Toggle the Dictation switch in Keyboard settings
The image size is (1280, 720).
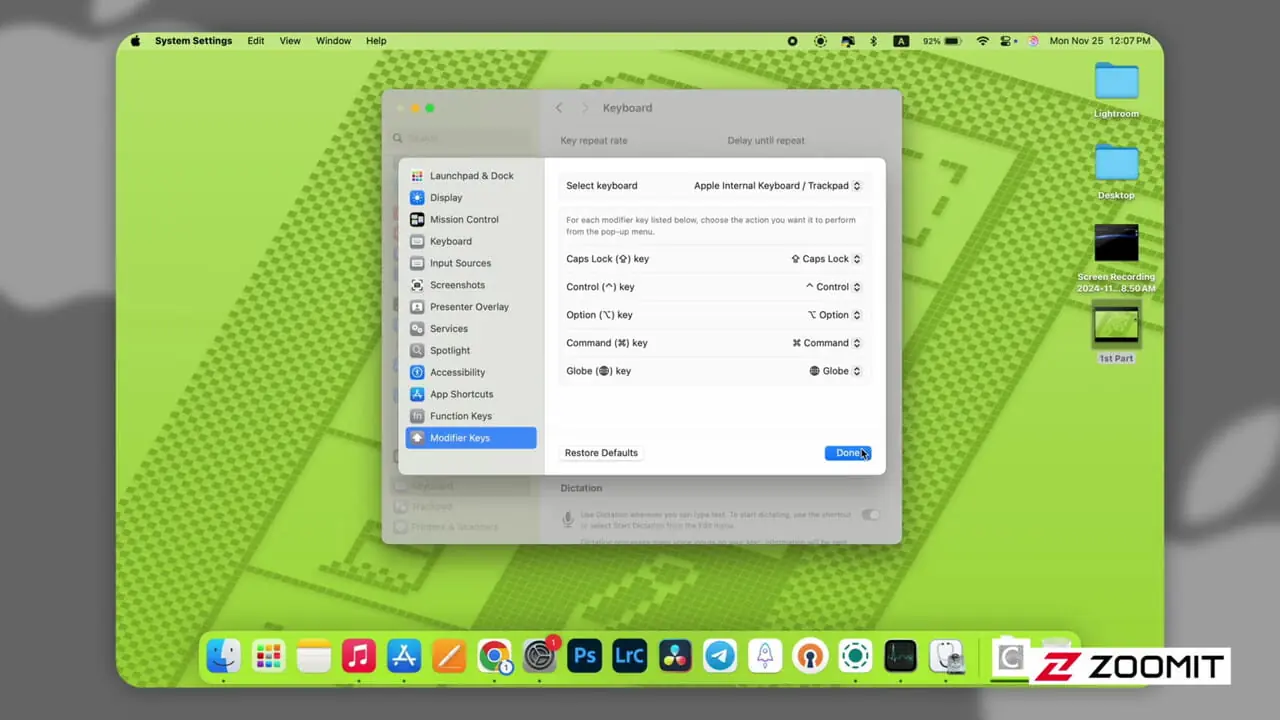click(871, 515)
